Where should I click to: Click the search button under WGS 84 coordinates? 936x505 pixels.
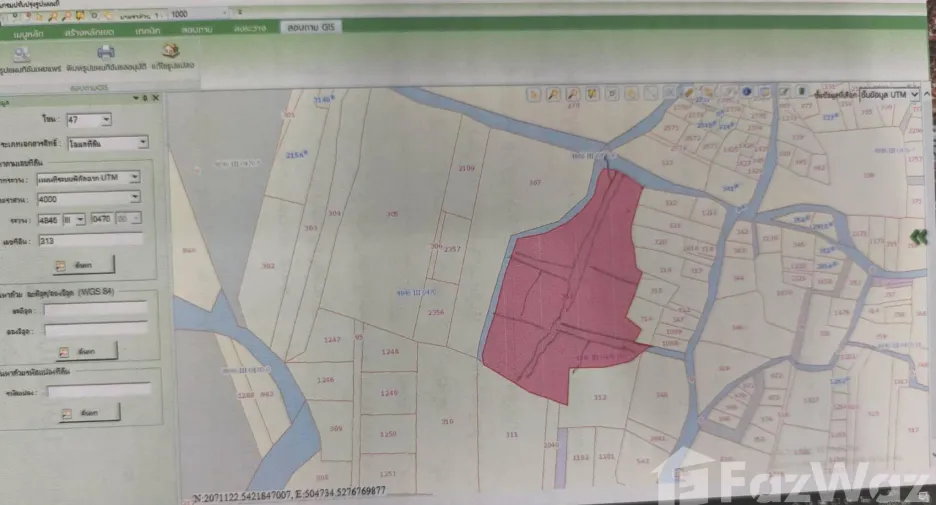click(87, 352)
